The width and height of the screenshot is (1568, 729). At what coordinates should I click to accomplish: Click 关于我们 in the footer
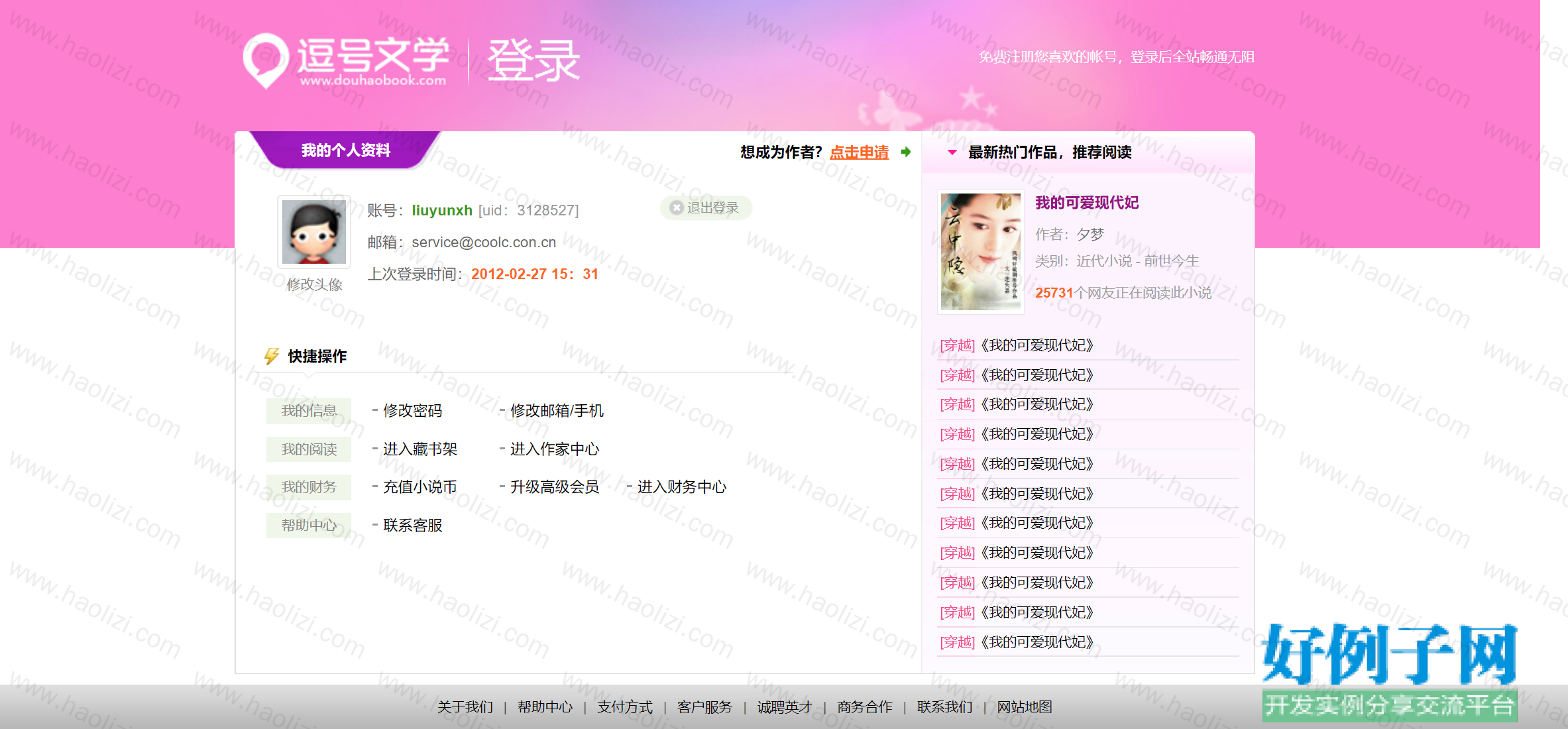tap(465, 707)
